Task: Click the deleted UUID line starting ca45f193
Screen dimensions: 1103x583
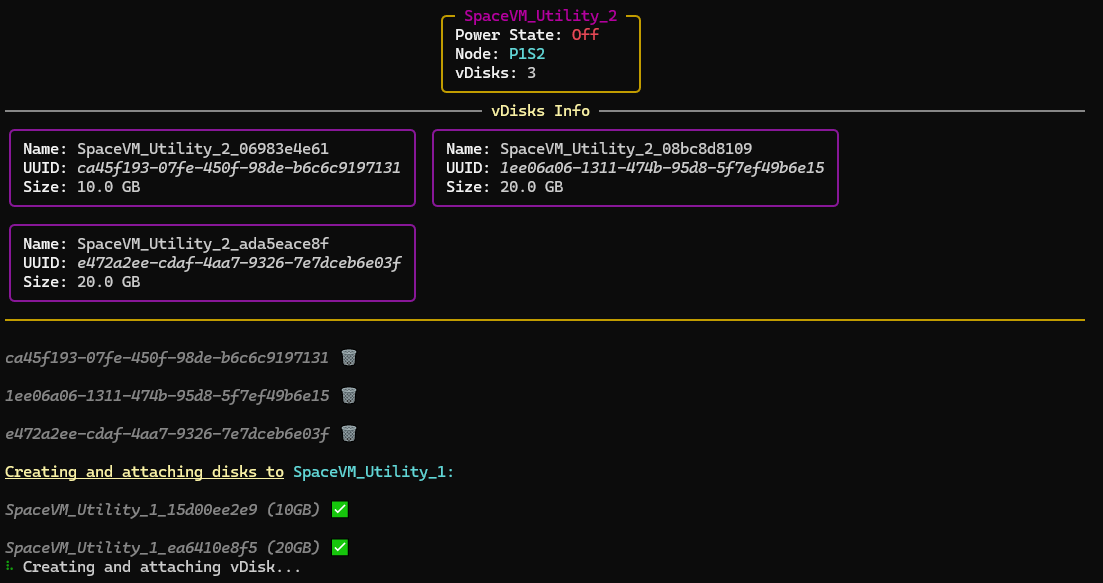Action: click(167, 358)
